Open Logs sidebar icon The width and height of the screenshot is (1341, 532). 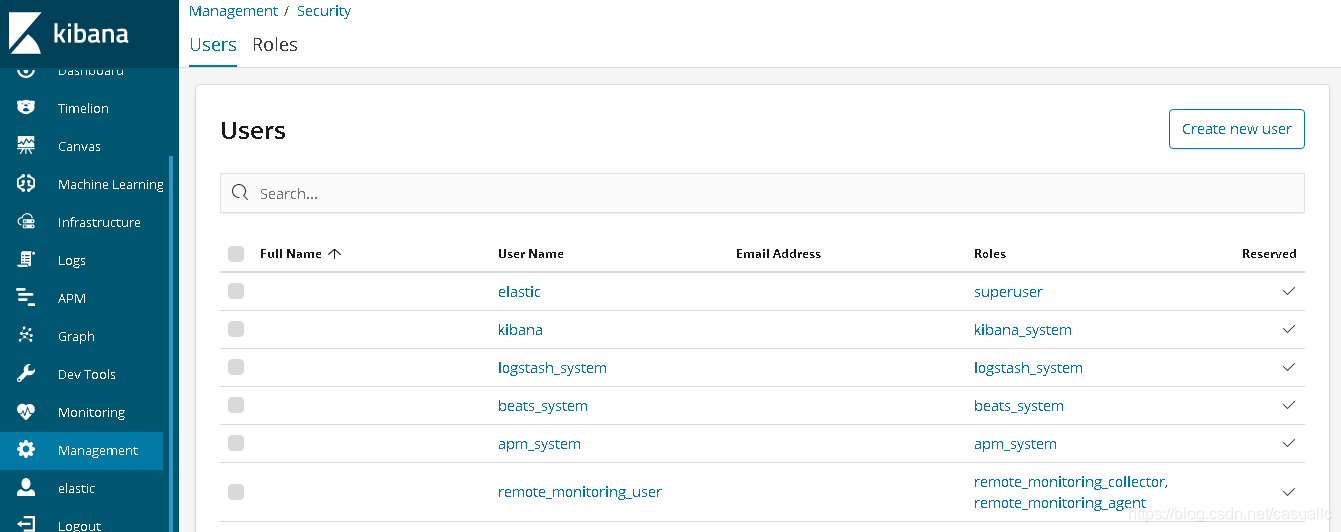26,260
